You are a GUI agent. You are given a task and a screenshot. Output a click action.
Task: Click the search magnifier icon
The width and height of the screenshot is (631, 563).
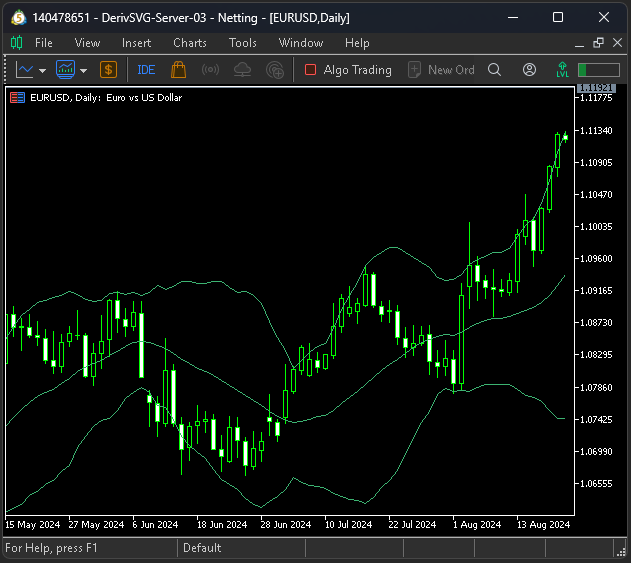pyautogui.click(x=494, y=70)
